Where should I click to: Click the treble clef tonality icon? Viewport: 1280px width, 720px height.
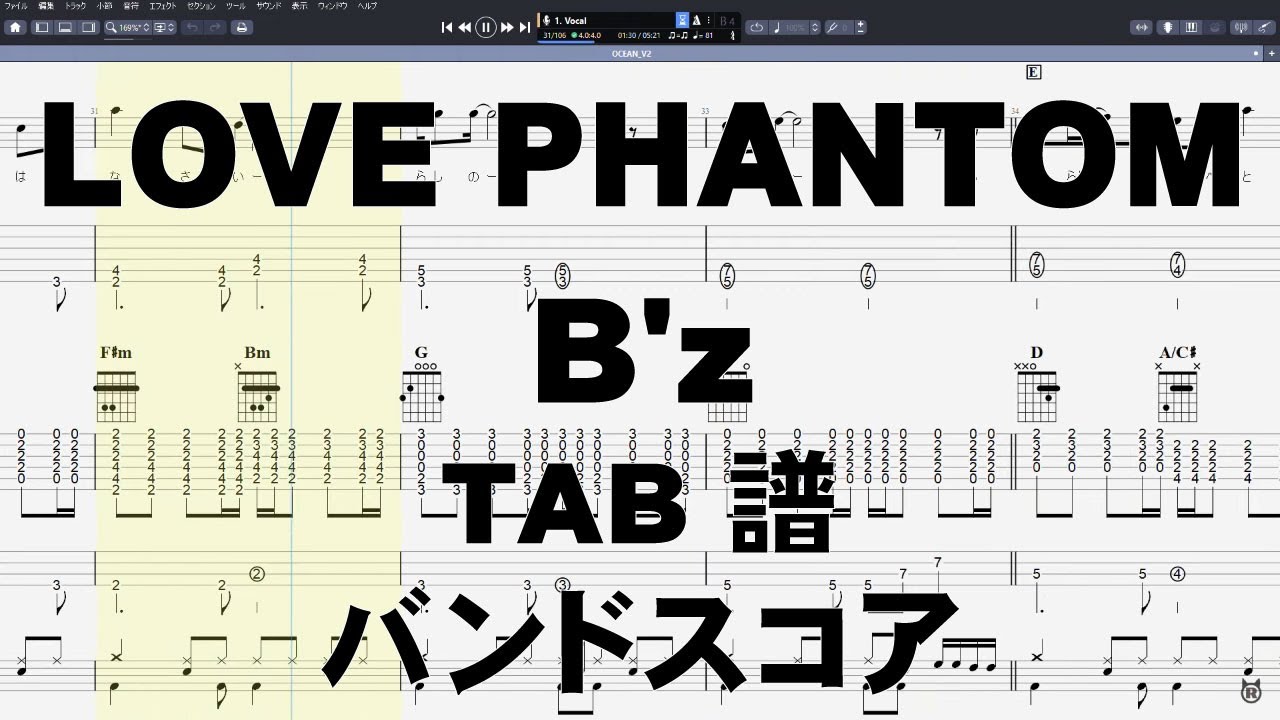pos(733,36)
